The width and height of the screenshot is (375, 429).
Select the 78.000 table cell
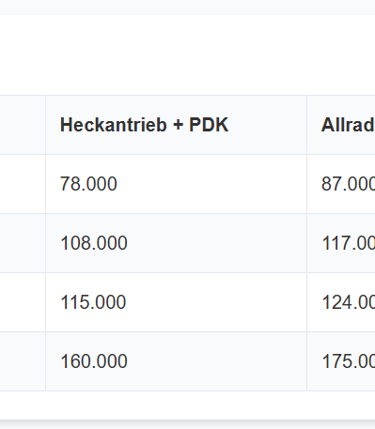click(x=176, y=184)
